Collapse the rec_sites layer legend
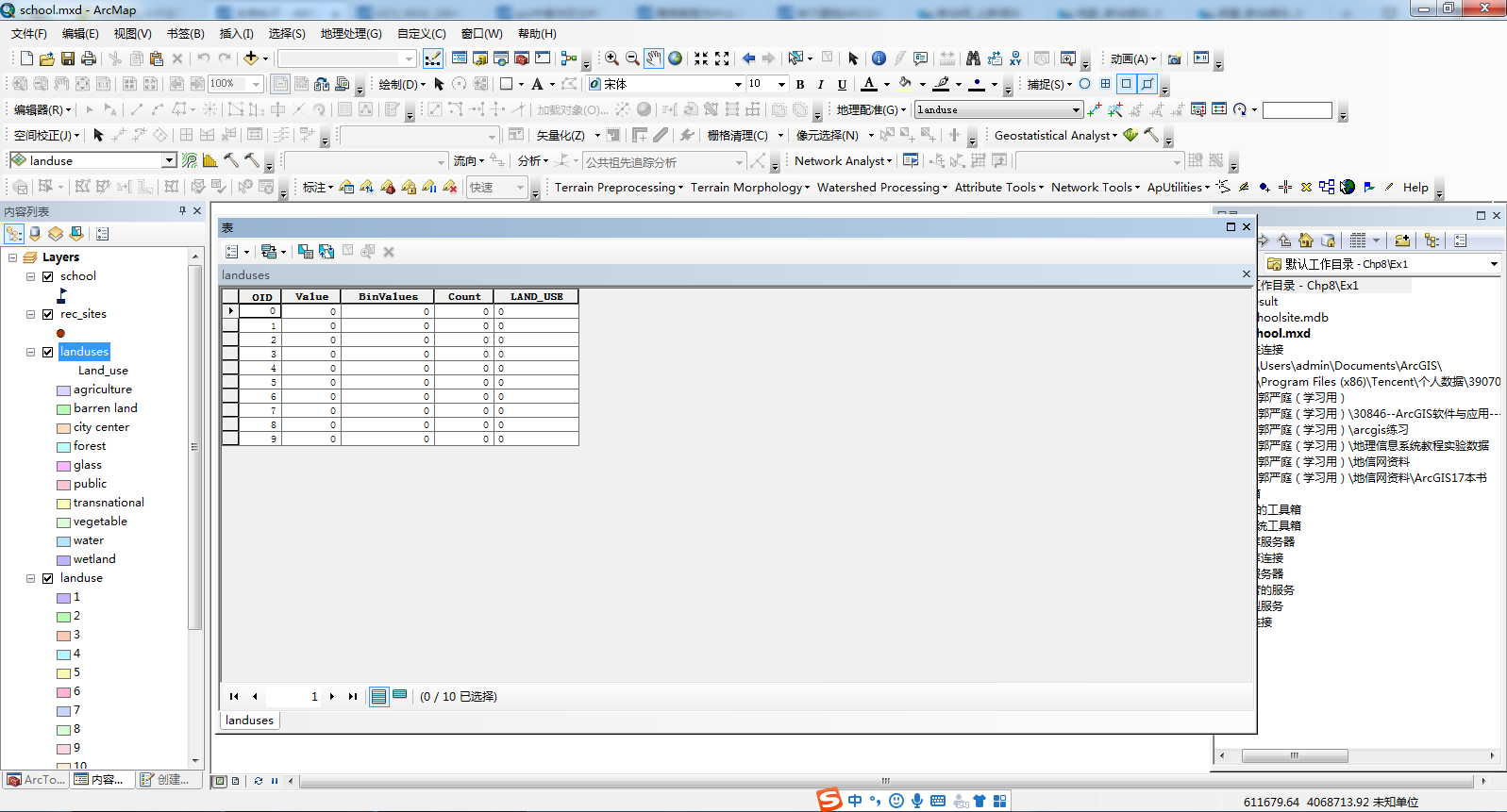The width and height of the screenshot is (1507, 812). (x=30, y=314)
